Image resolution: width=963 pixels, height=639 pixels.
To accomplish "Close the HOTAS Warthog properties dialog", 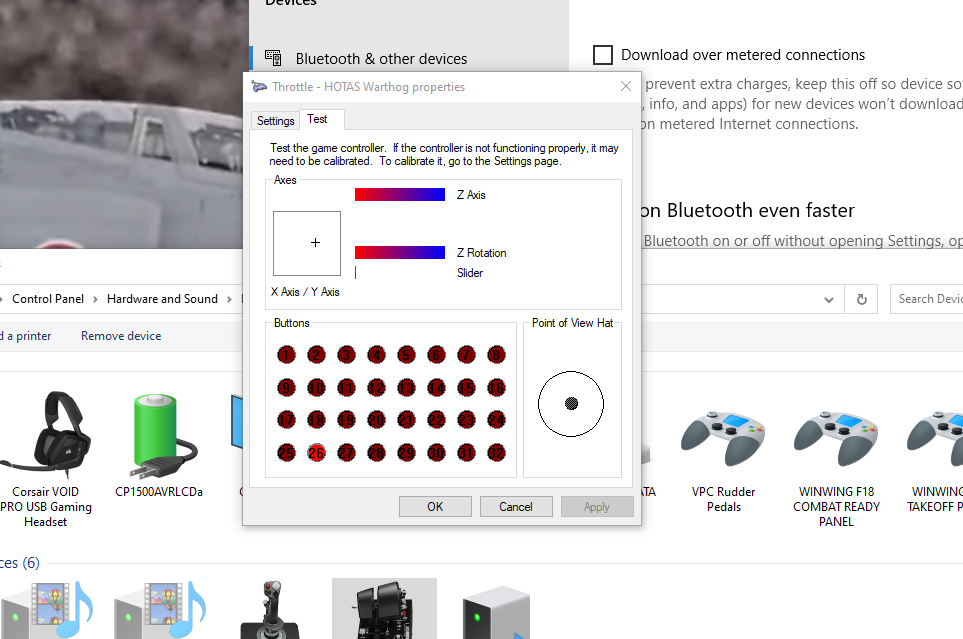I will pos(626,87).
